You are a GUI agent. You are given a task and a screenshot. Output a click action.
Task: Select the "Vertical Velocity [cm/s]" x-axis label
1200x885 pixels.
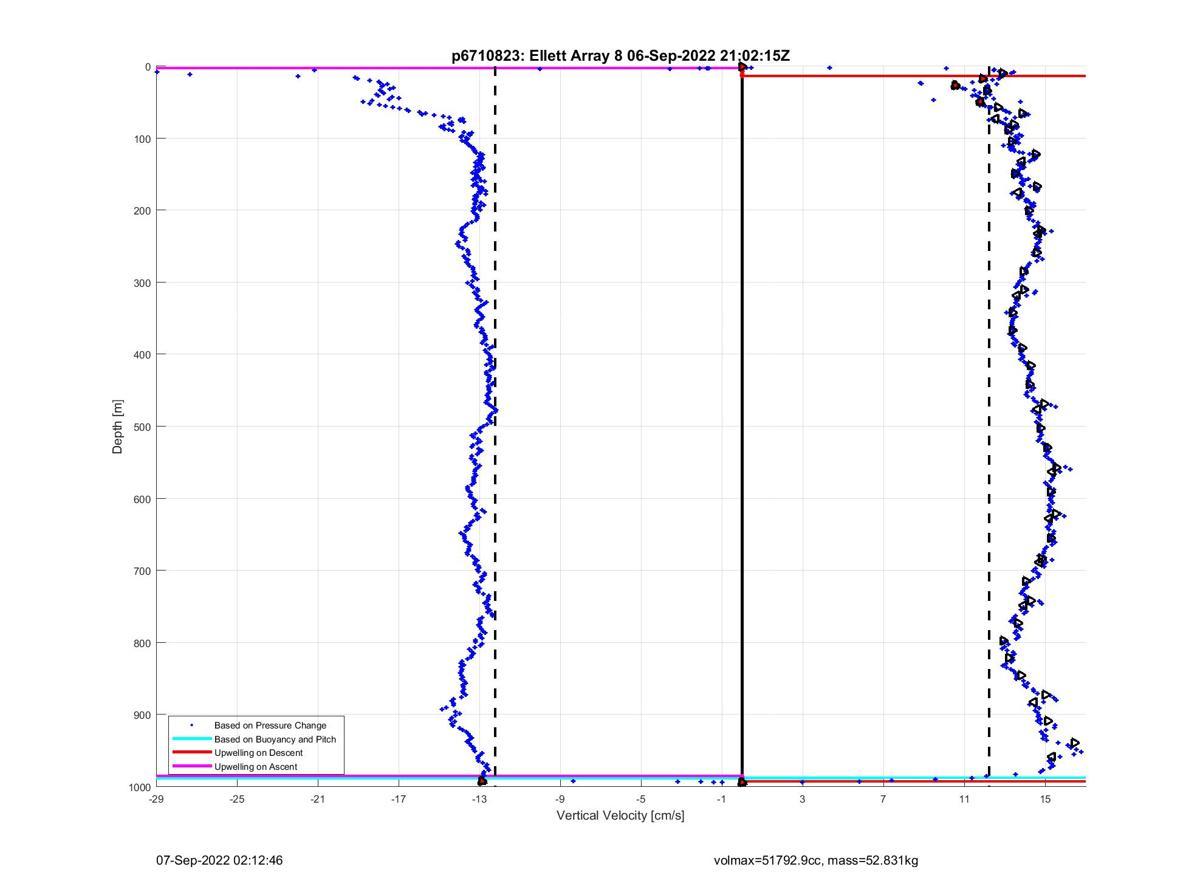620,816
